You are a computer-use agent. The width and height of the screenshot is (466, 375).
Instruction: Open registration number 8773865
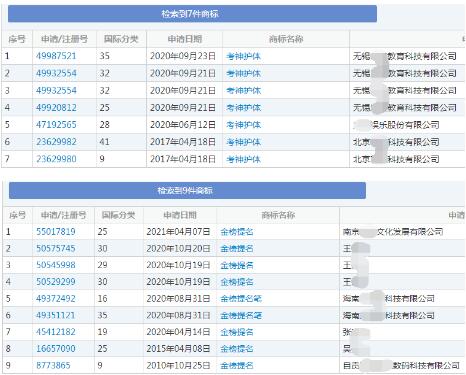click(53, 365)
